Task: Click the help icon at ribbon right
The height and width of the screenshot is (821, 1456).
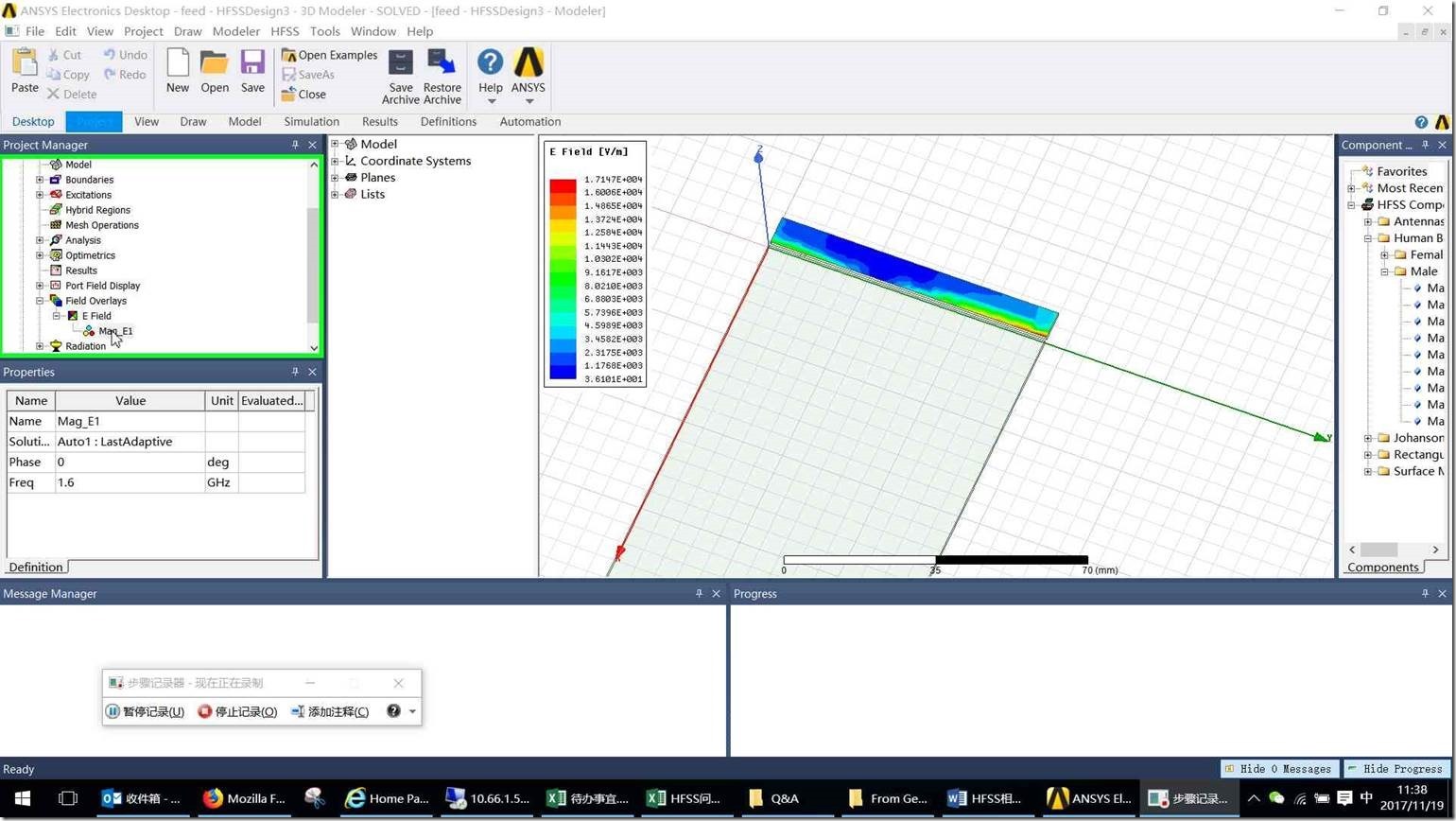Action: click(x=1421, y=122)
